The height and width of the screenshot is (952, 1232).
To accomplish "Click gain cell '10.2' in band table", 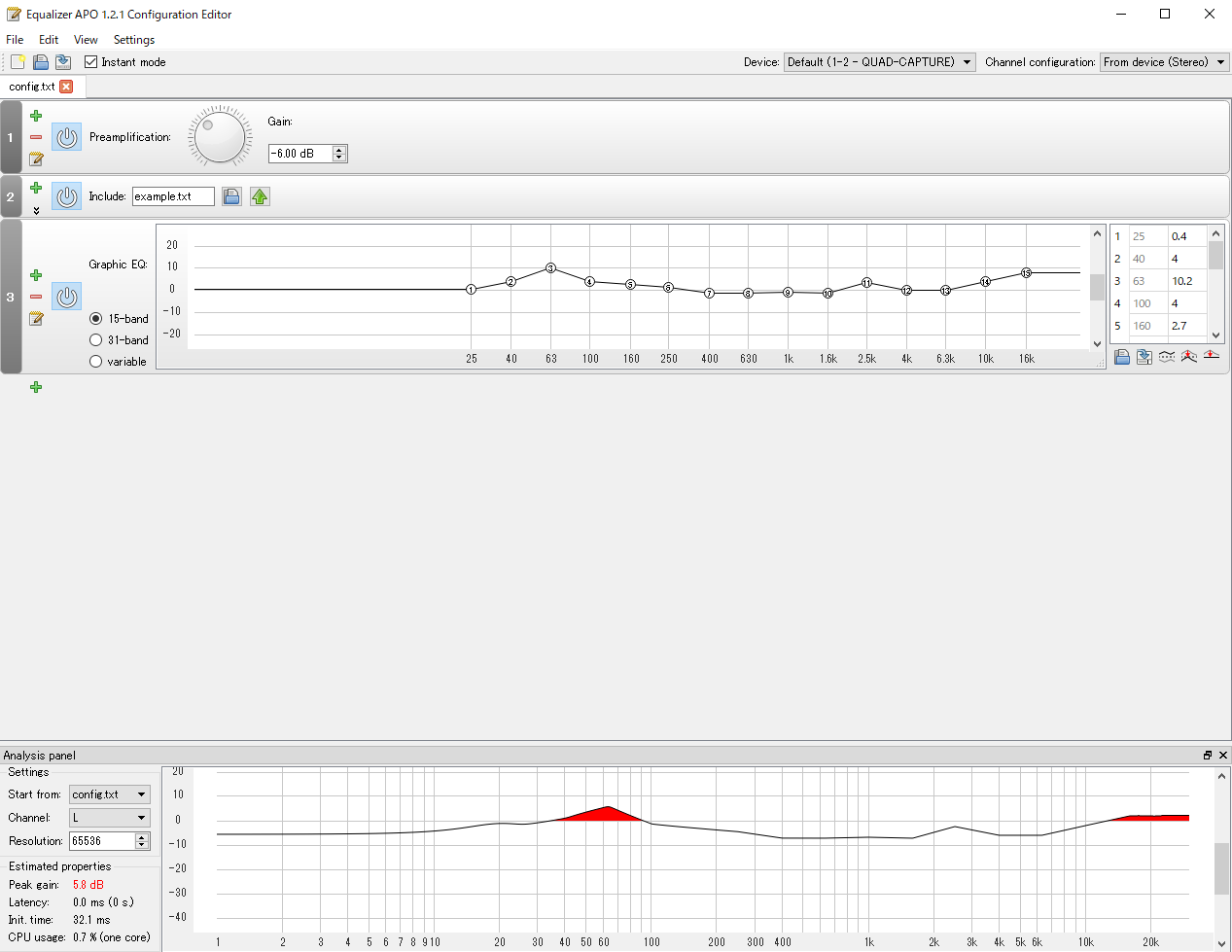I will tap(1187, 281).
